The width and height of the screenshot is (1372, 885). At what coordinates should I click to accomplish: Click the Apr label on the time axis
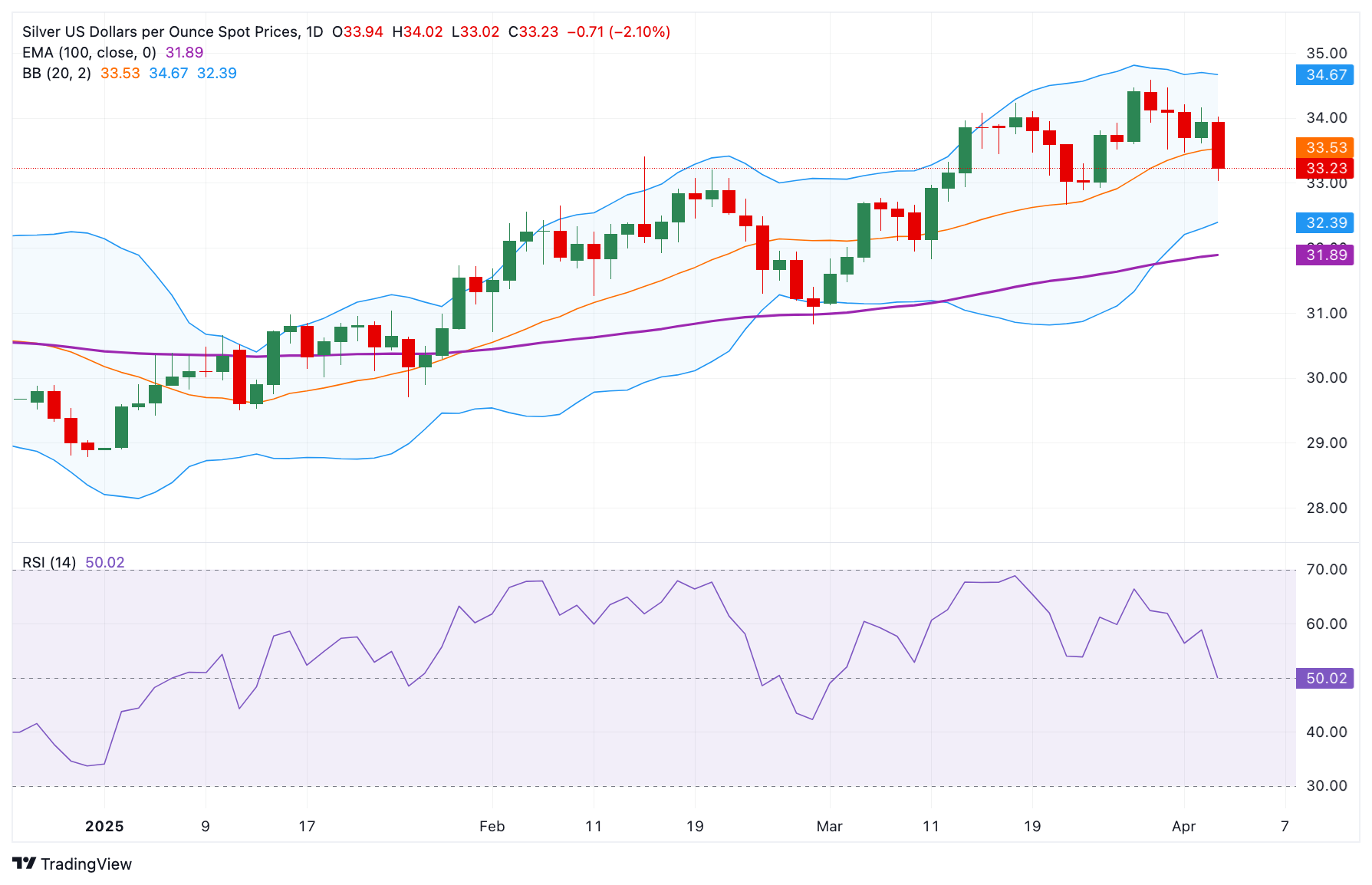(1183, 826)
